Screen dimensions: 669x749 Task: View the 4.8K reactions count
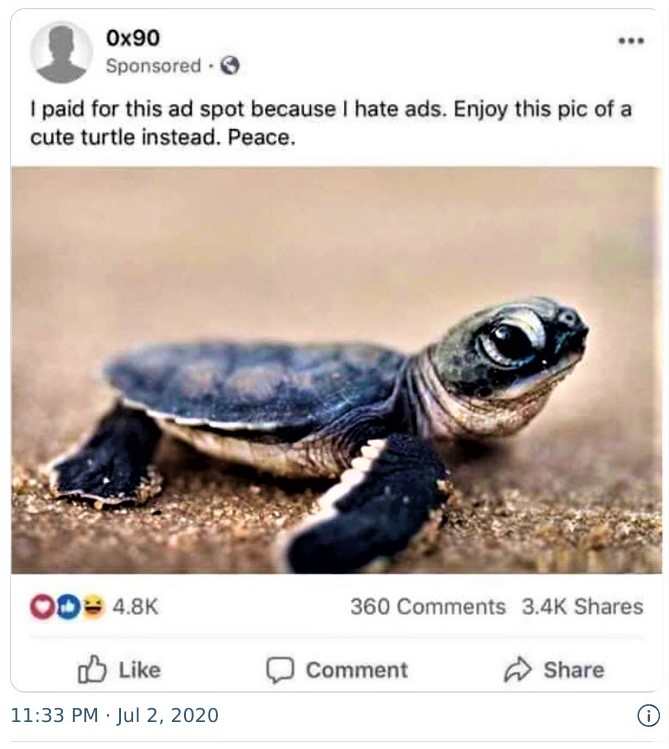(136, 607)
